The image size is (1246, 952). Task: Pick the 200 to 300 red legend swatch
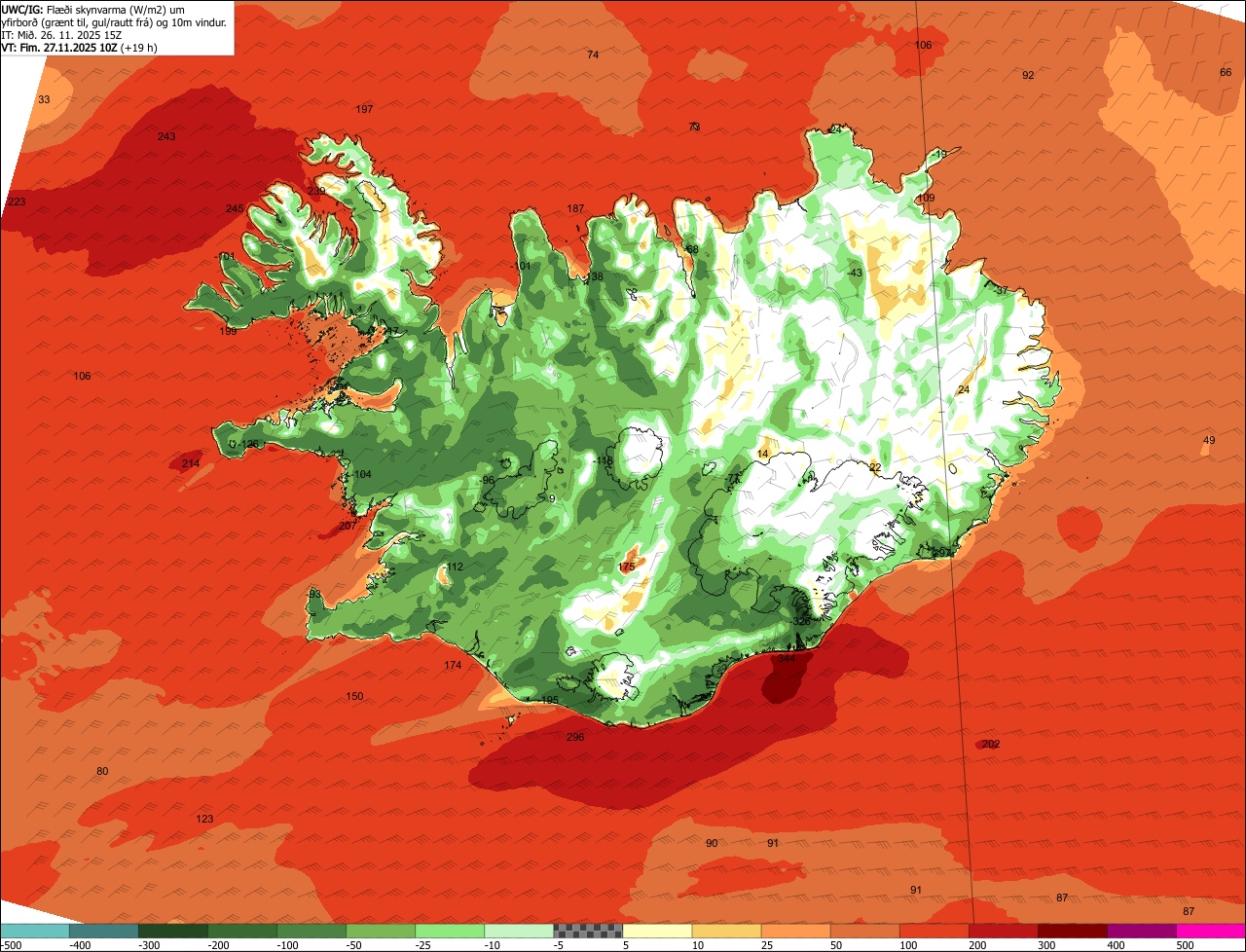[1003, 931]
